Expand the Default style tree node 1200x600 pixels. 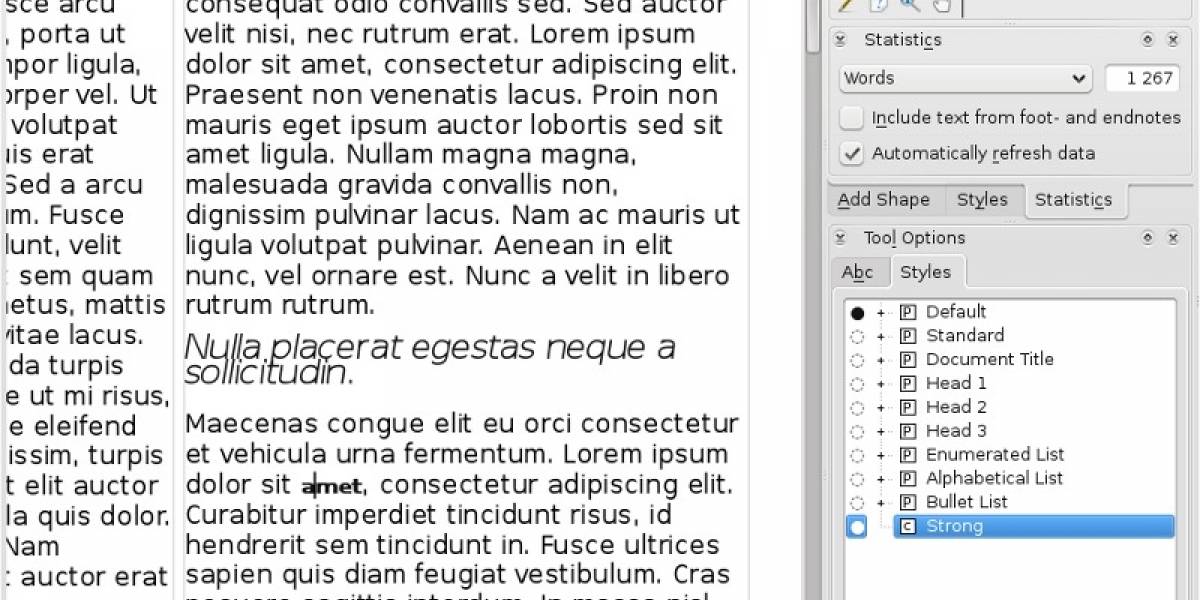click(881, 312)
